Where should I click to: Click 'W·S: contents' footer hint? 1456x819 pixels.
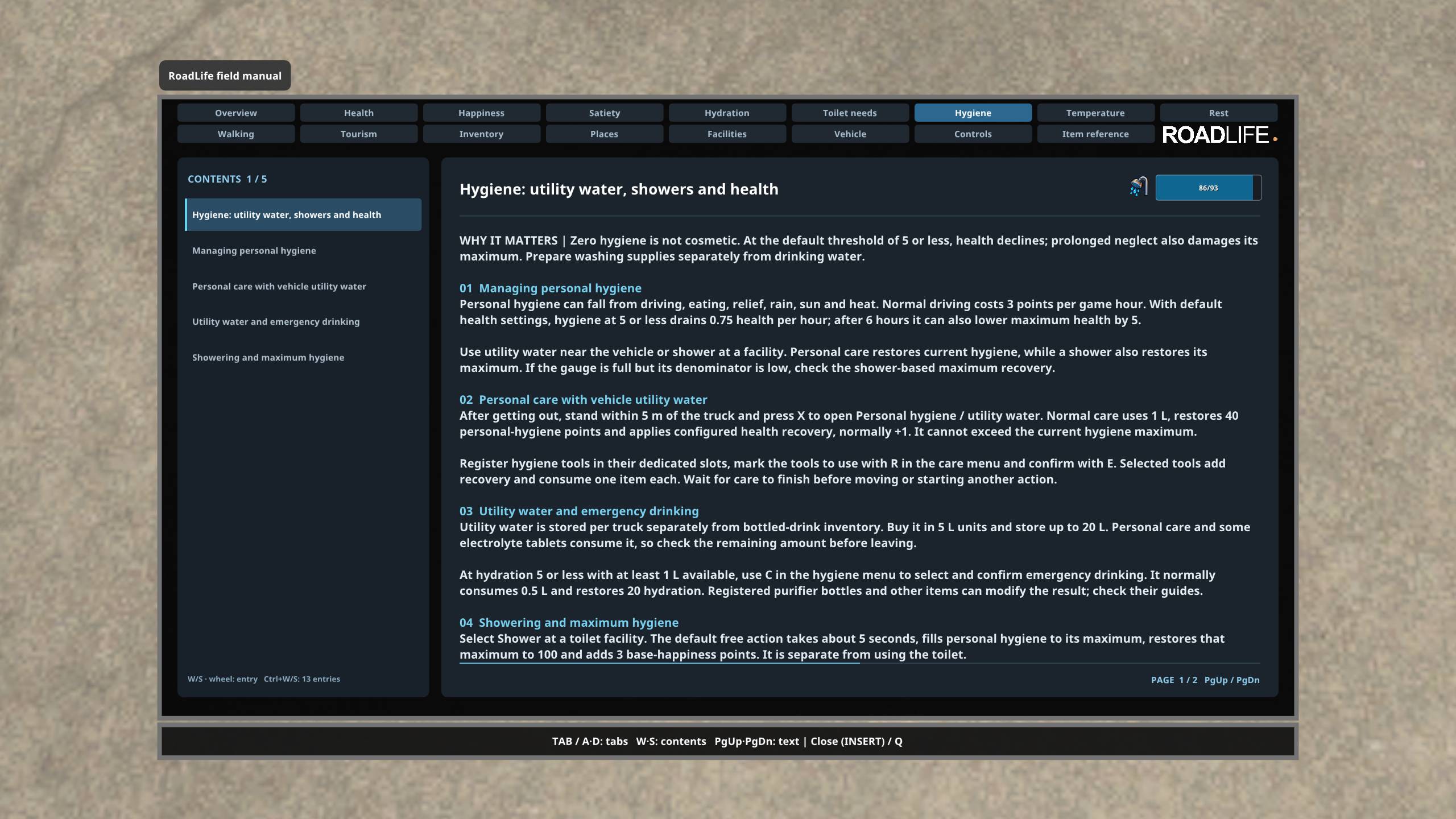click(671, 741)
